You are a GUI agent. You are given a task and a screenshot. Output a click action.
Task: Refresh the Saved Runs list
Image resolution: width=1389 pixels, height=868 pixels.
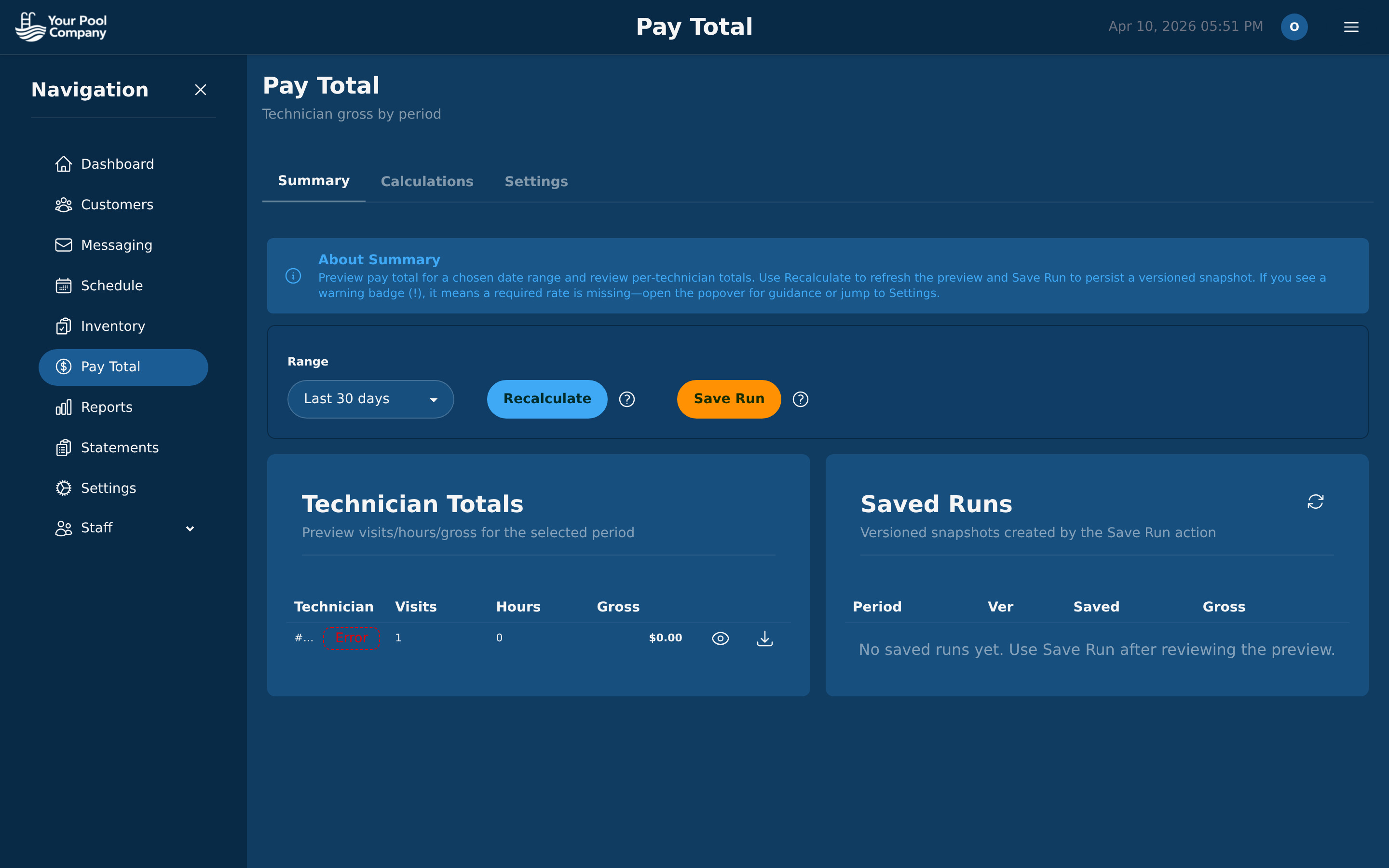[1316, 502]
